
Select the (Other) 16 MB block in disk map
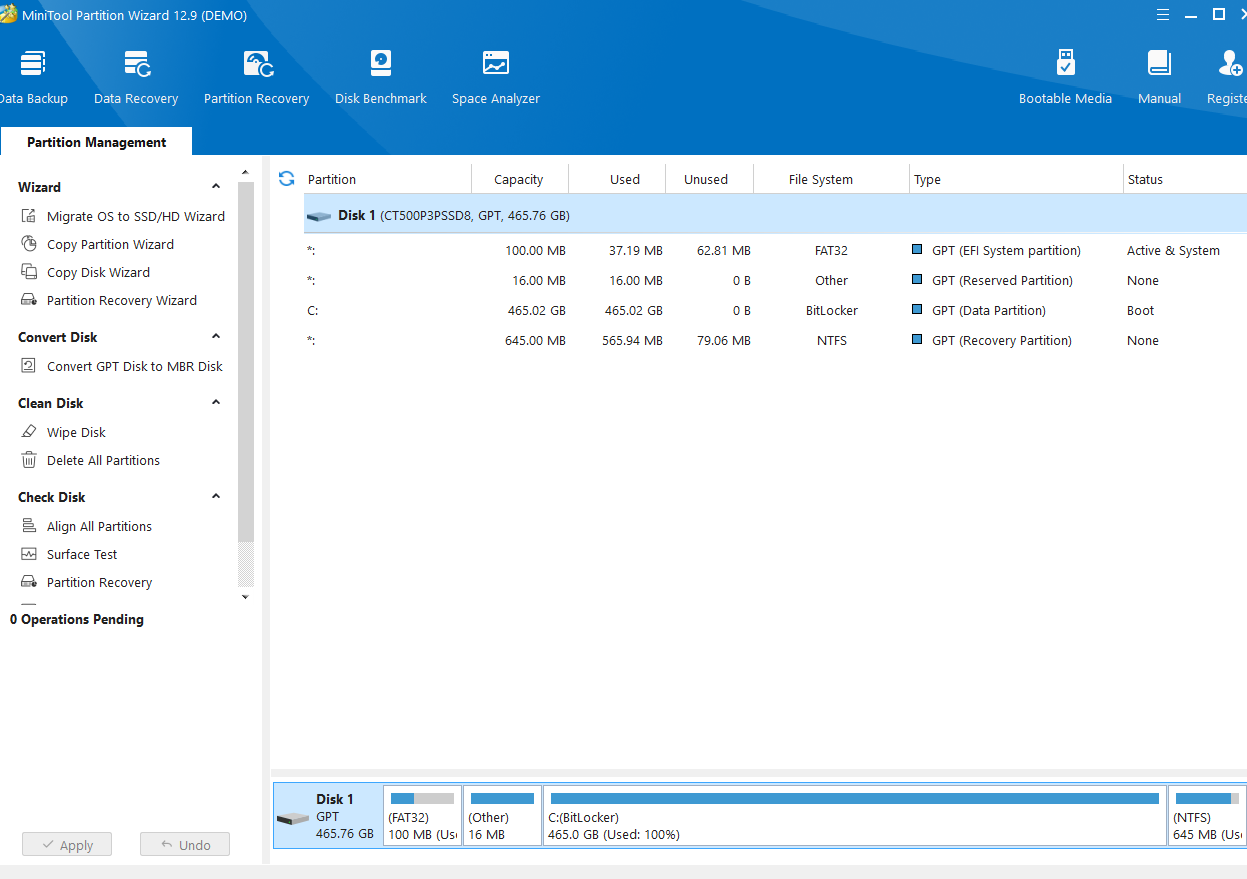coord(502,815)
